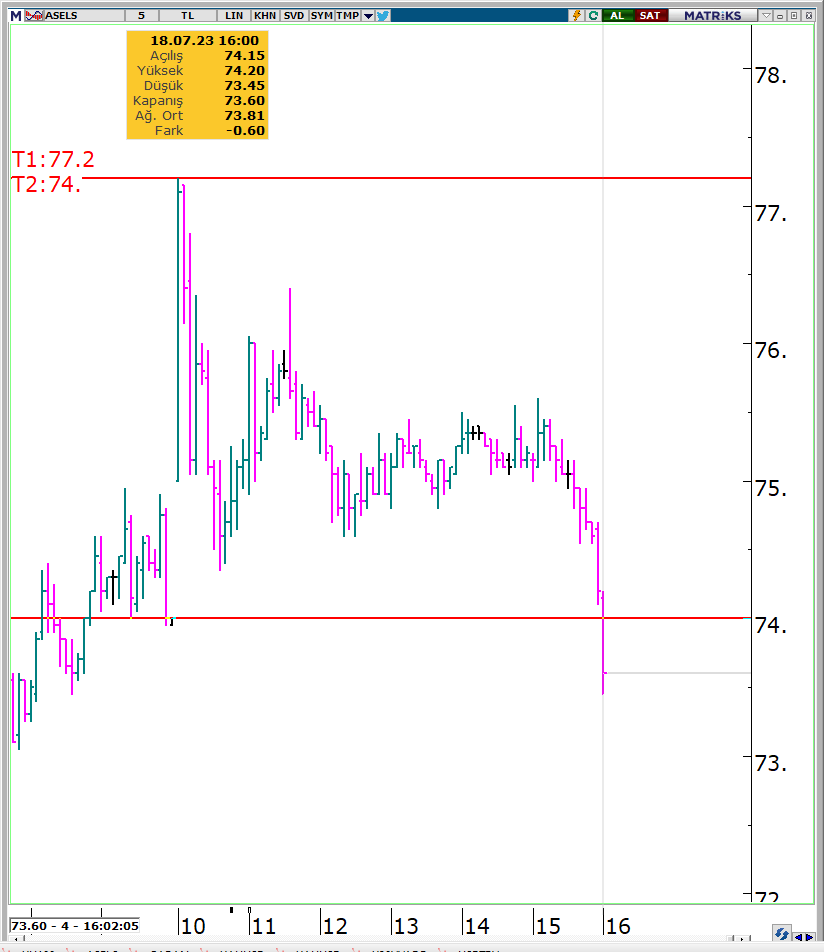Click the T2:74. trend line label
Image resolution: width=824 pixels, height=952 pixels.
tap(47, 184)
